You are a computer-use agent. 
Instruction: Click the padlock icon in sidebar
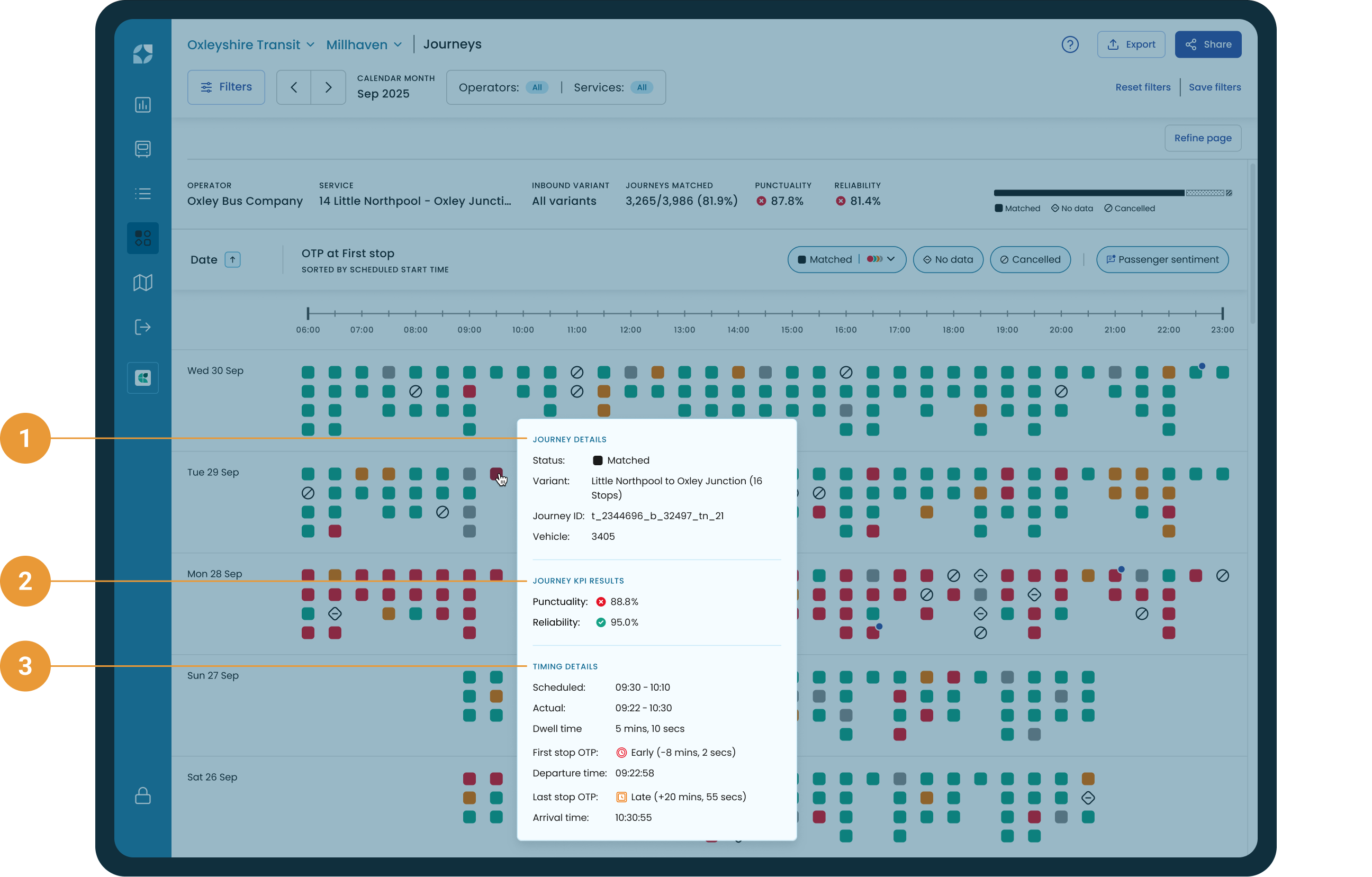click(x=142, y=795)
